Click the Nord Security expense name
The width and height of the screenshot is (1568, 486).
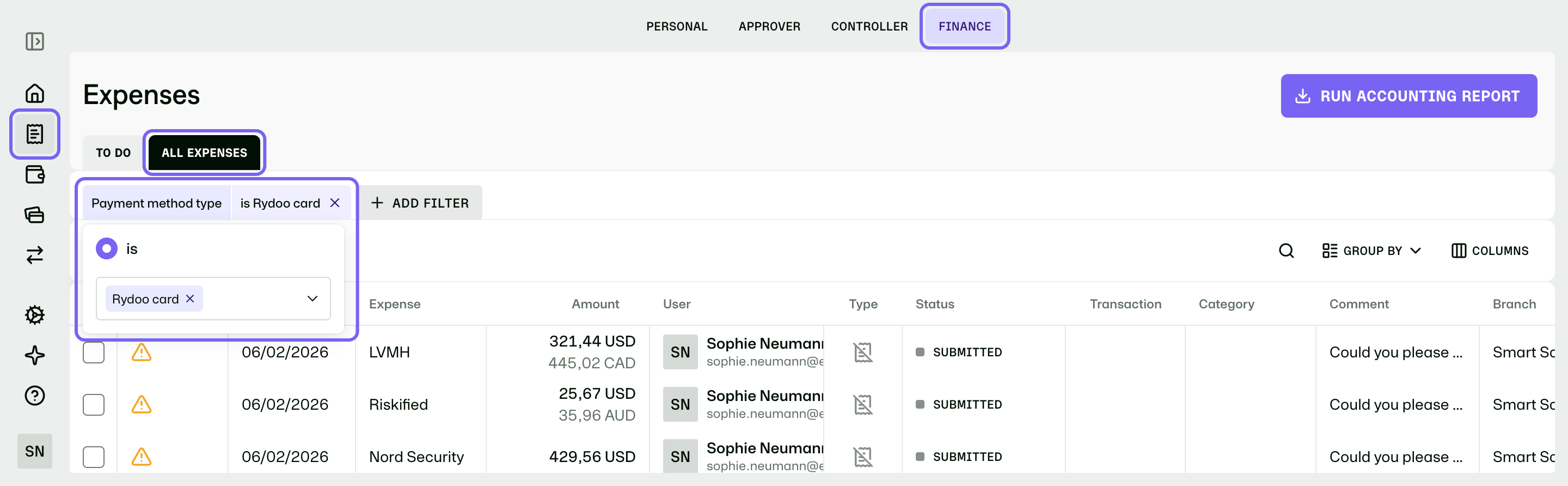tap(416, 457)
